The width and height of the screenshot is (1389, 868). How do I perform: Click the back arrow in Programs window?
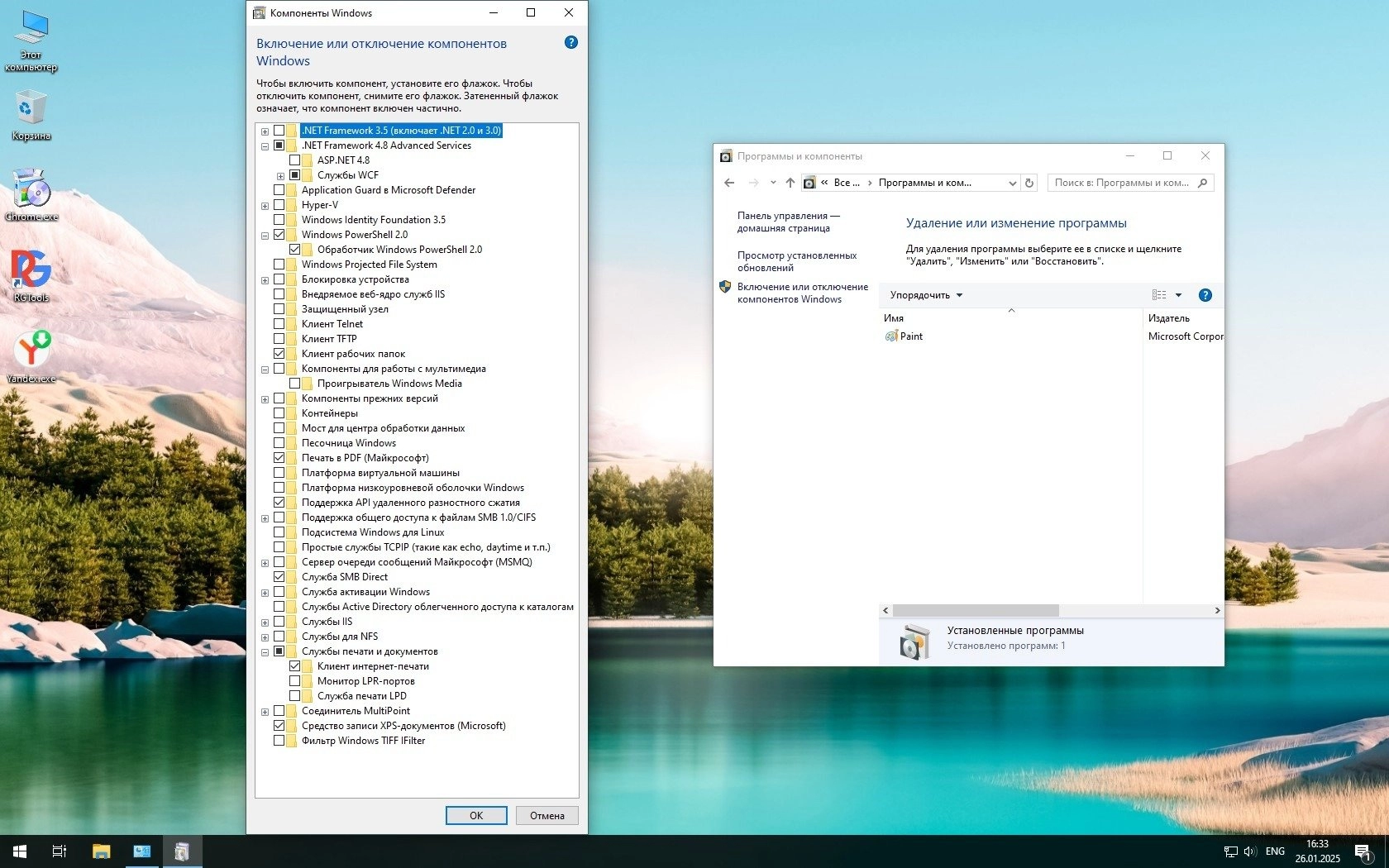[728, 183]
